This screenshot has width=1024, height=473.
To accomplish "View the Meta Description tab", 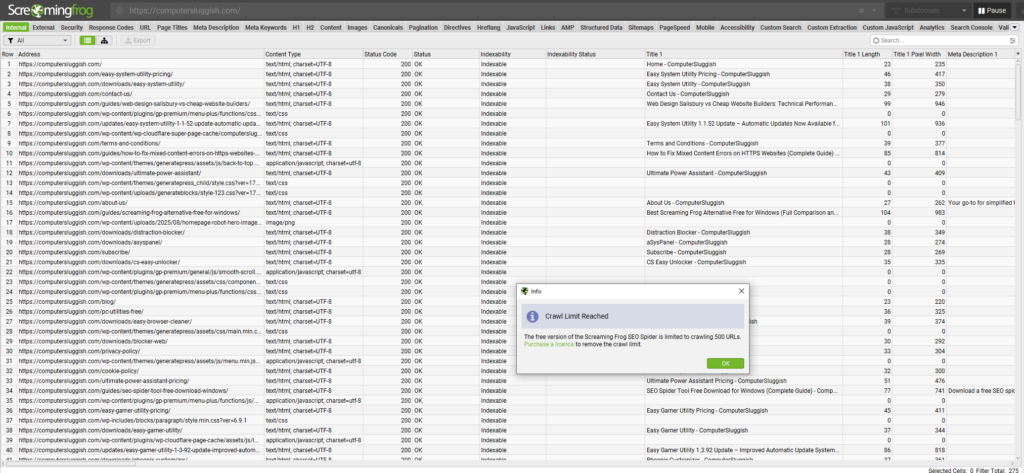I will (x=216, y=27).
